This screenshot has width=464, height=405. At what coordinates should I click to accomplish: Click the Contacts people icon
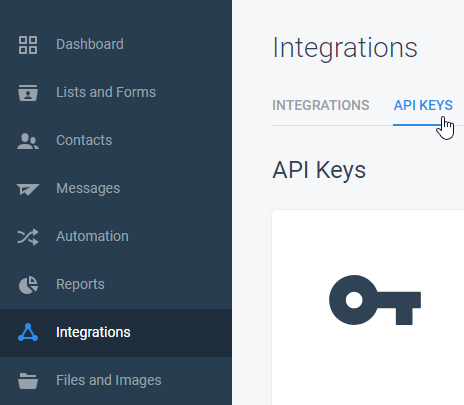pos(28,141)
